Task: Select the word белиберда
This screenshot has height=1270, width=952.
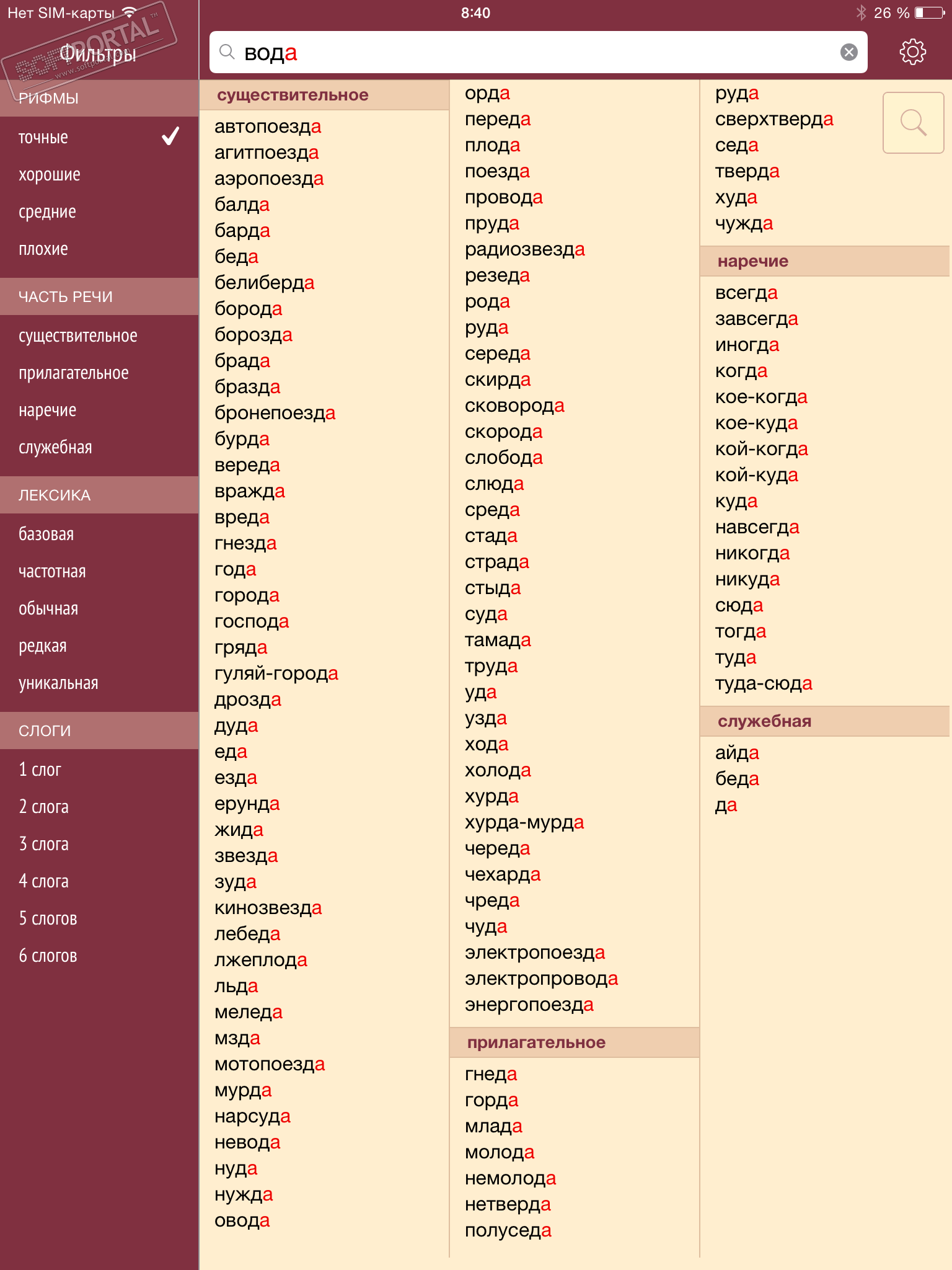Action: [265, 283]
